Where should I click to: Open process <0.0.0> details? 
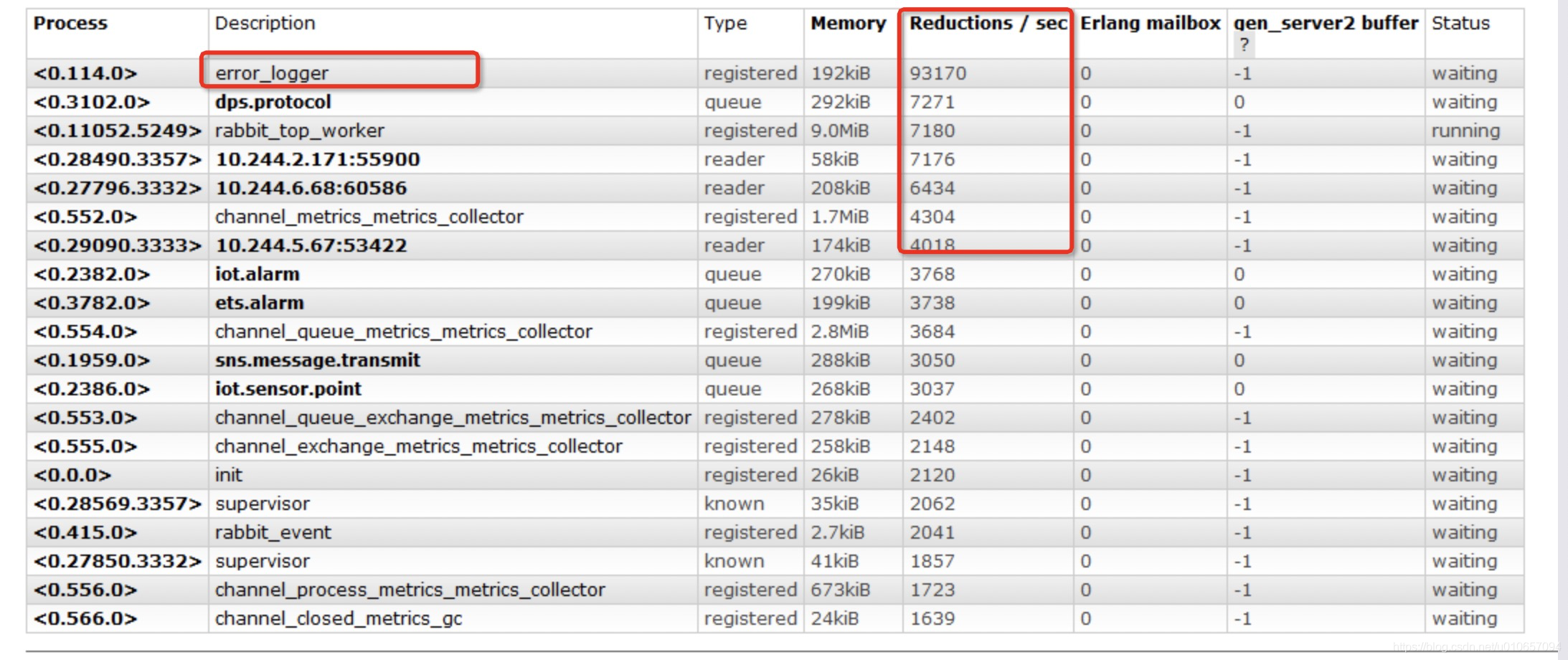click(72, 475)
